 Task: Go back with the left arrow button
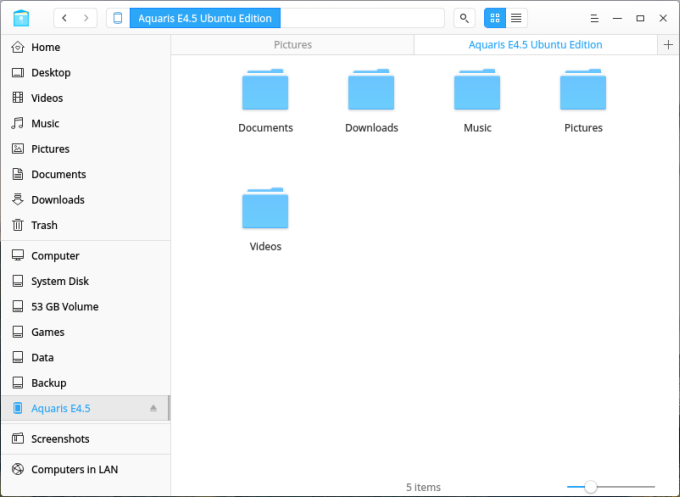(x=65, y=18)
